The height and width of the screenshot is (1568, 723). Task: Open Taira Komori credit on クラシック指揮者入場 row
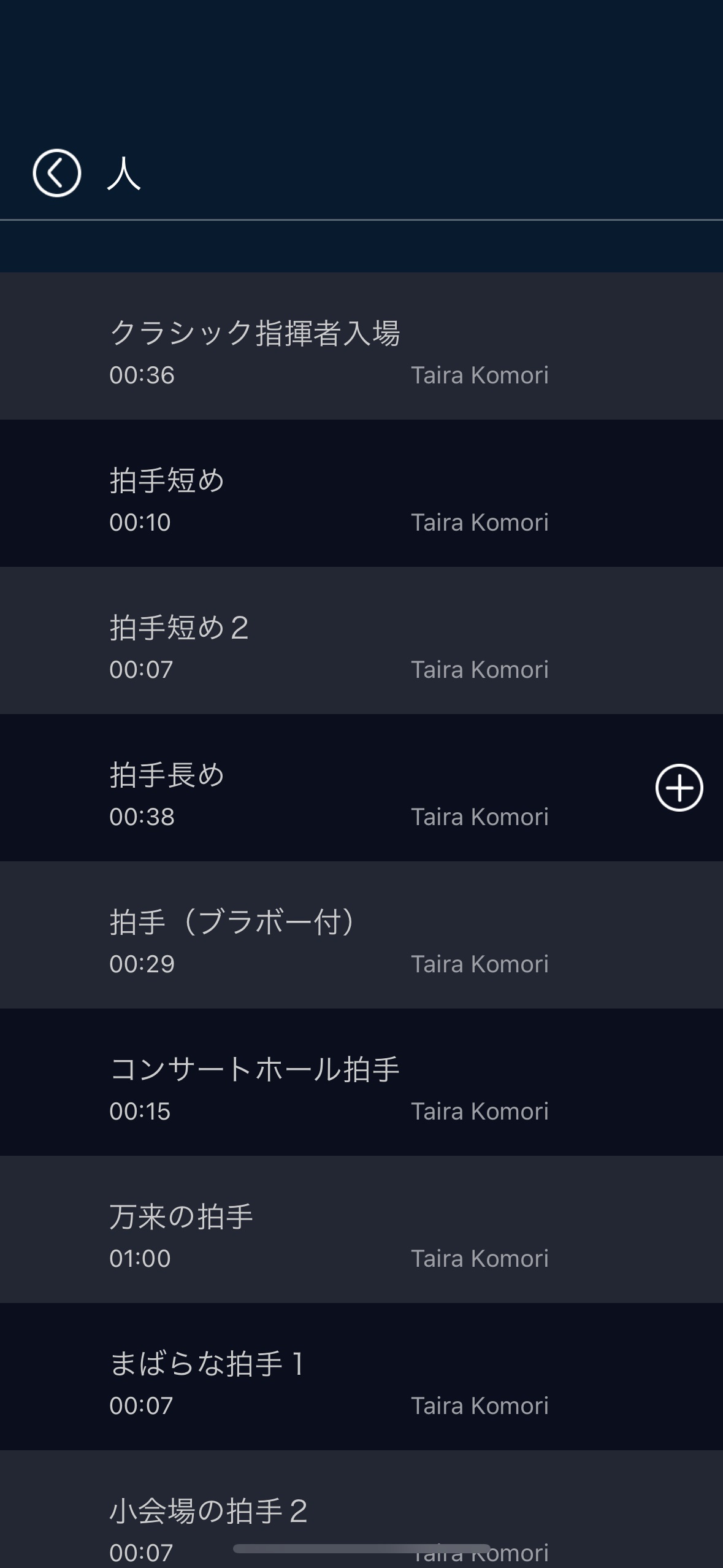pos(480,375)
